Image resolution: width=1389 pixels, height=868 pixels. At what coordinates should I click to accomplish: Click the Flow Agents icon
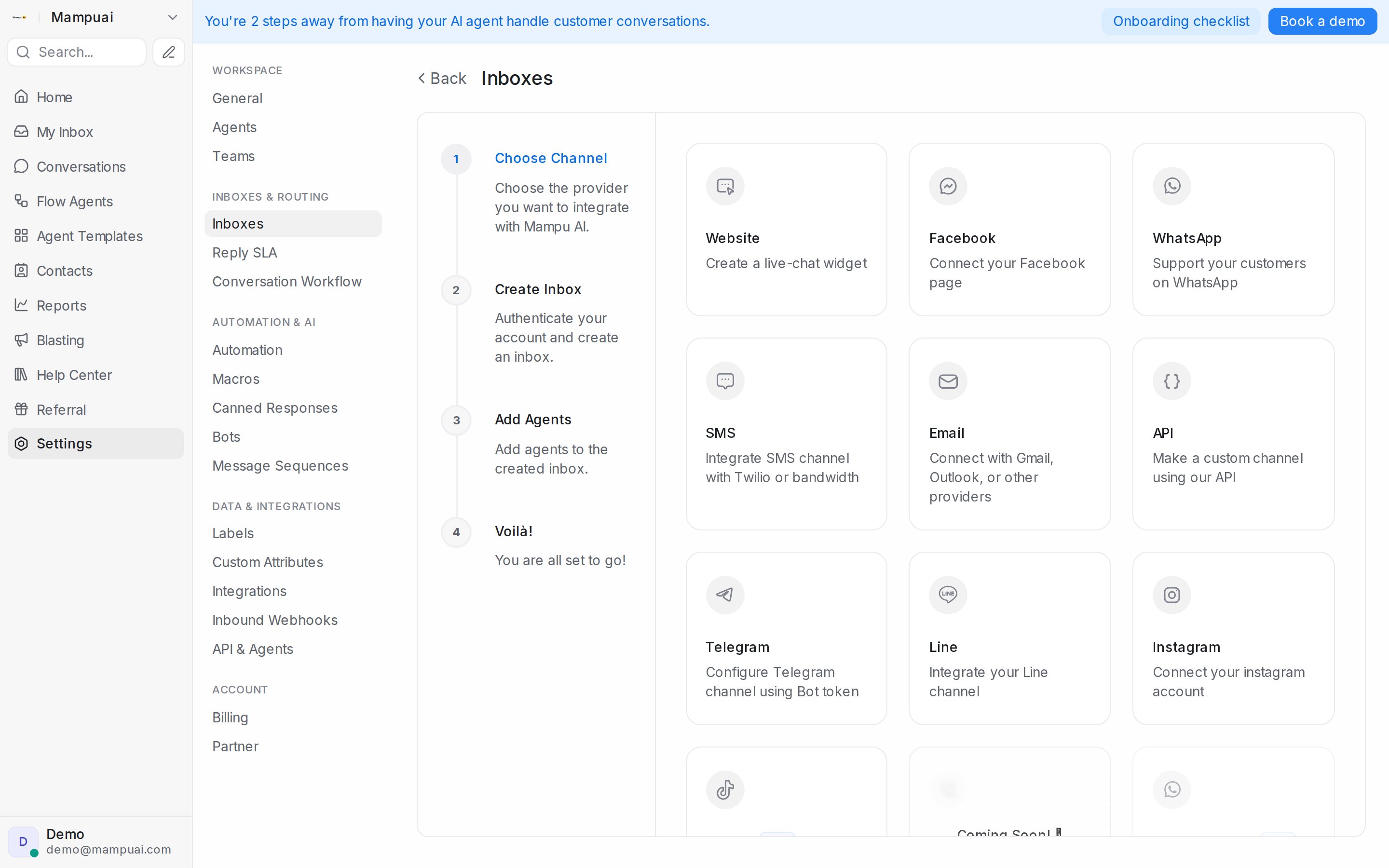(21, 202)
